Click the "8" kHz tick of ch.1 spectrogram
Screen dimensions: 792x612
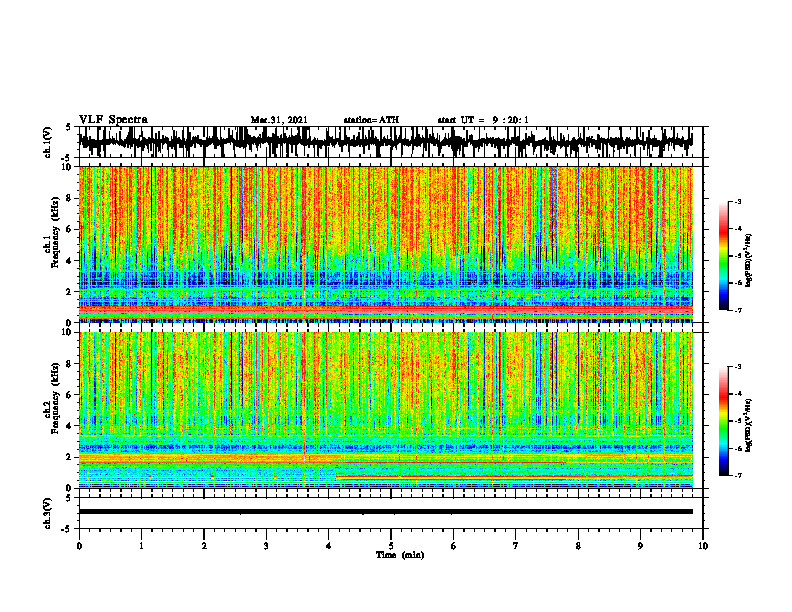coord(70,198)
